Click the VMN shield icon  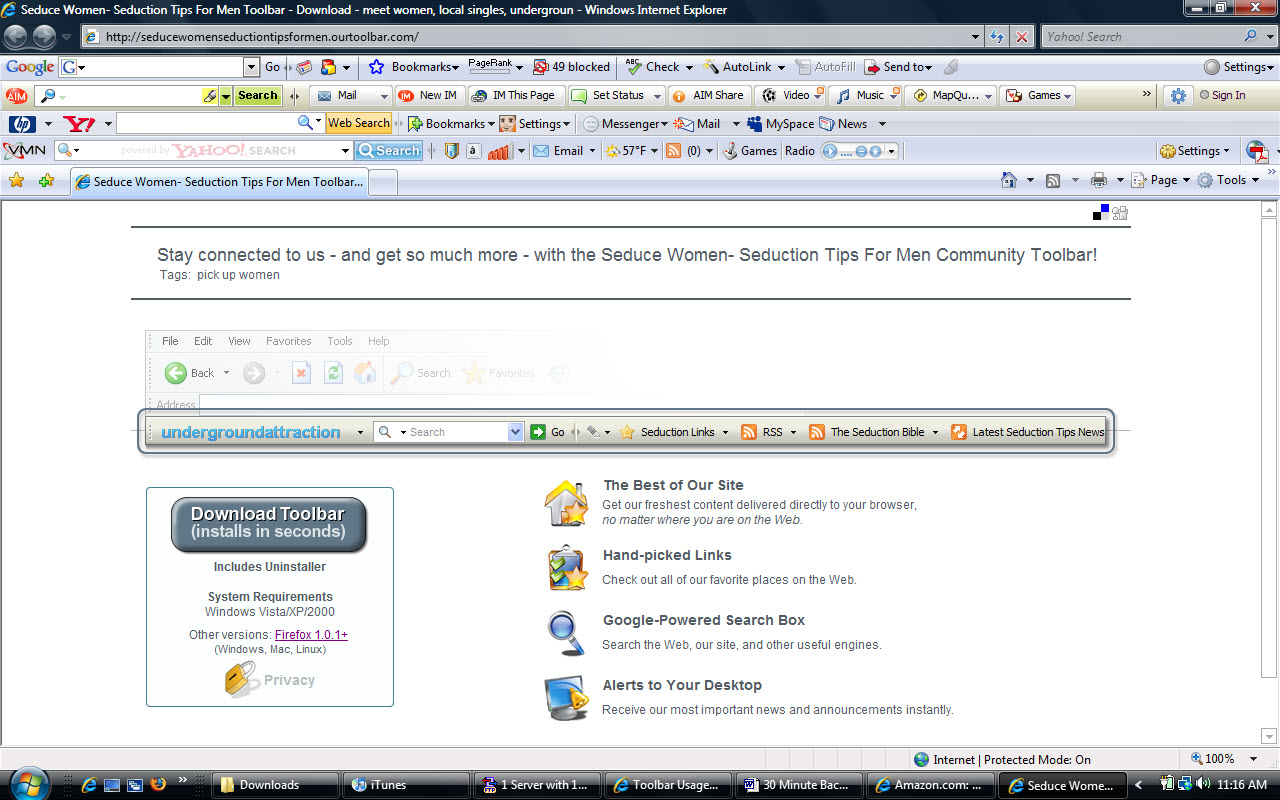(451, 151)
